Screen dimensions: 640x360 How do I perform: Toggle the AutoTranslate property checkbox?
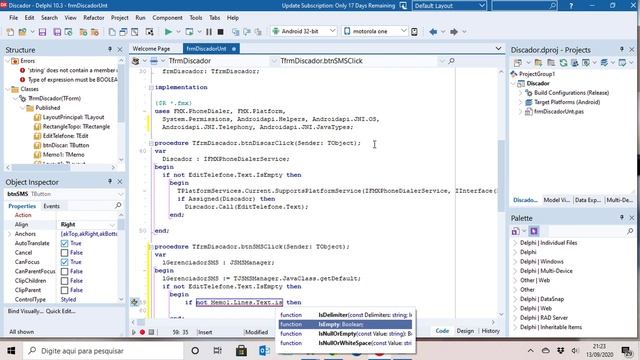[x=64, y=243]
